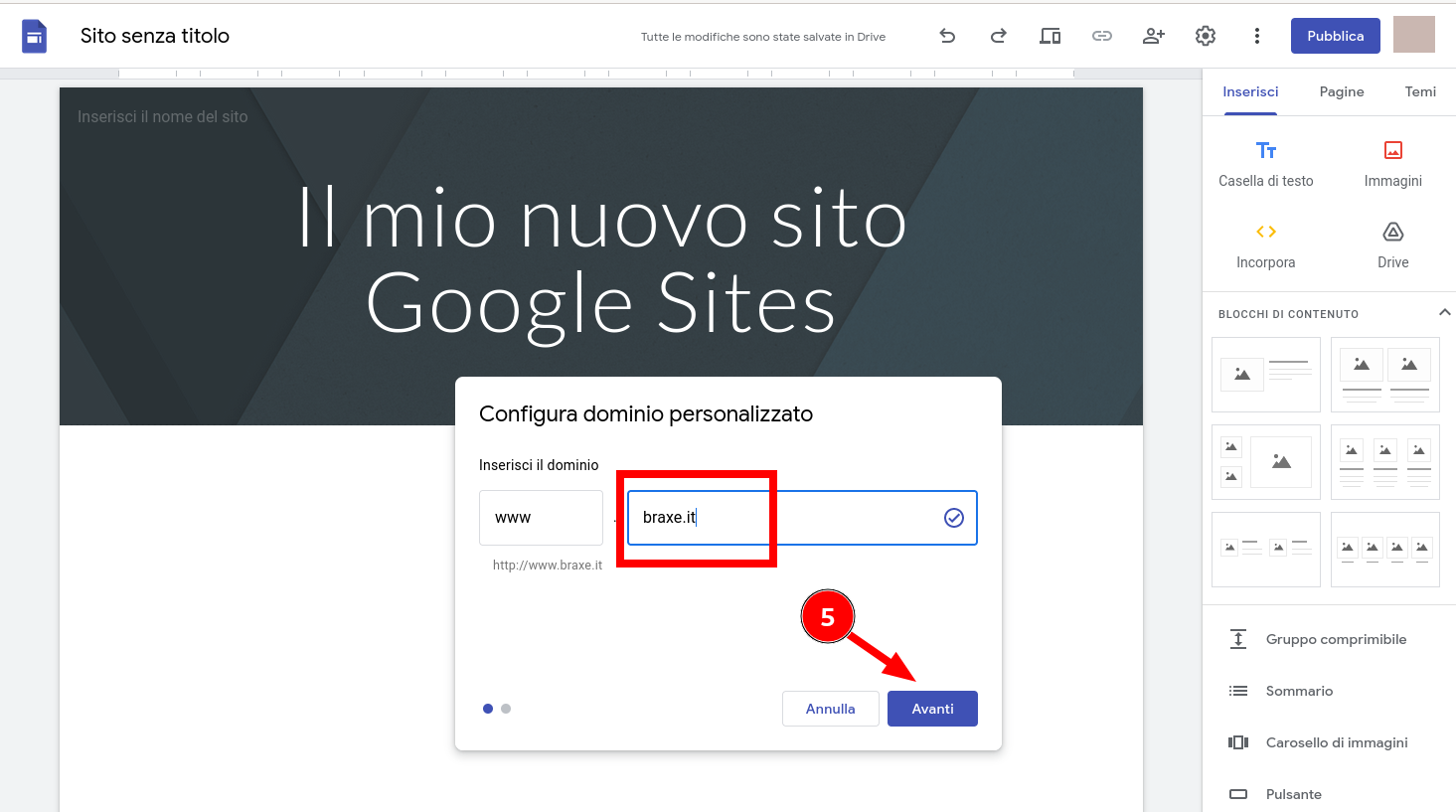Select layout with one image and text
Viewport: 1456px width, 812px height.
pos(1266,375)
